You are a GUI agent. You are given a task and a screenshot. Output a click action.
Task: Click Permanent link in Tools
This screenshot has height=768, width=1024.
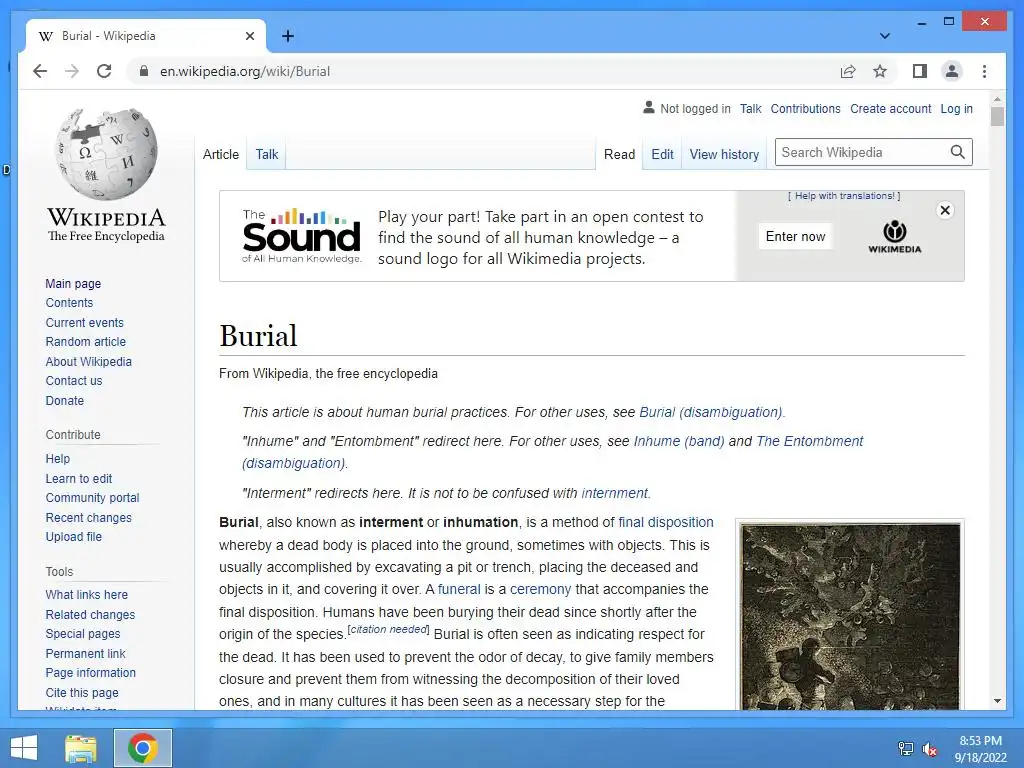[x=86, y=654]
